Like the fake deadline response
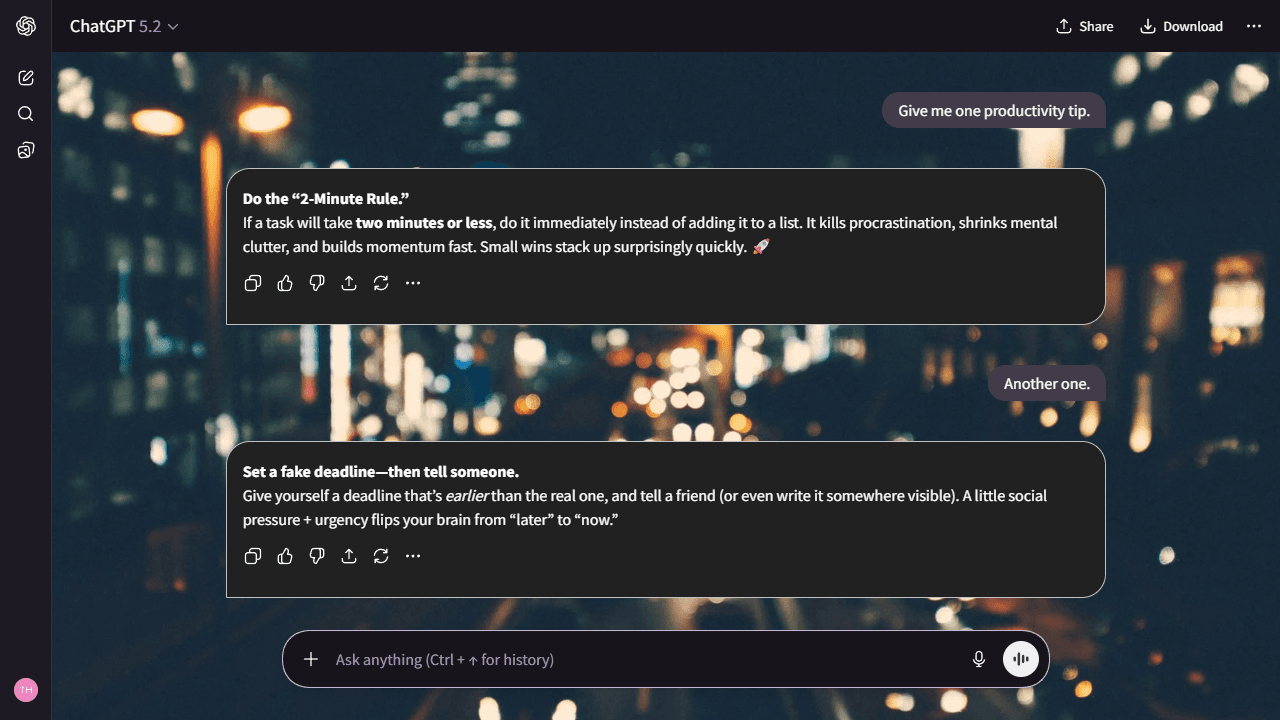 click(285, 556)
